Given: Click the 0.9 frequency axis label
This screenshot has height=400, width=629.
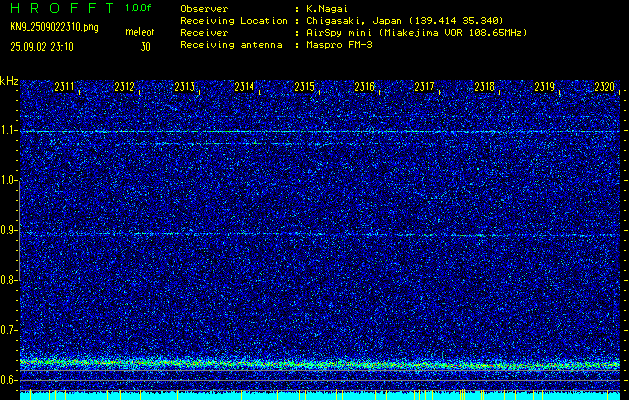Looking at the screenshot, I should coord(7,230).
